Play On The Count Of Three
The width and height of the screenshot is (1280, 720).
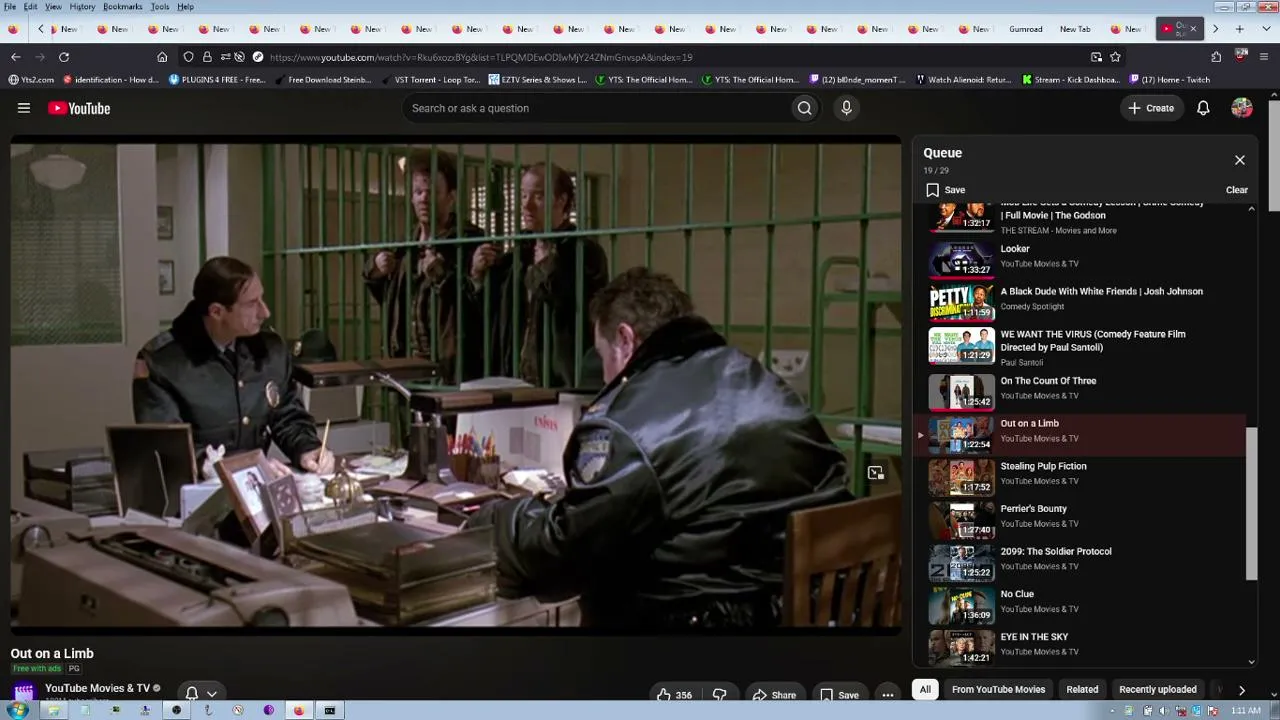[1048, 381]
